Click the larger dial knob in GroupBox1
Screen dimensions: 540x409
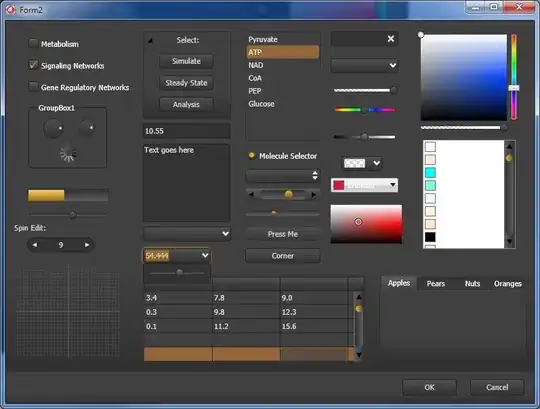coord(54,128)
